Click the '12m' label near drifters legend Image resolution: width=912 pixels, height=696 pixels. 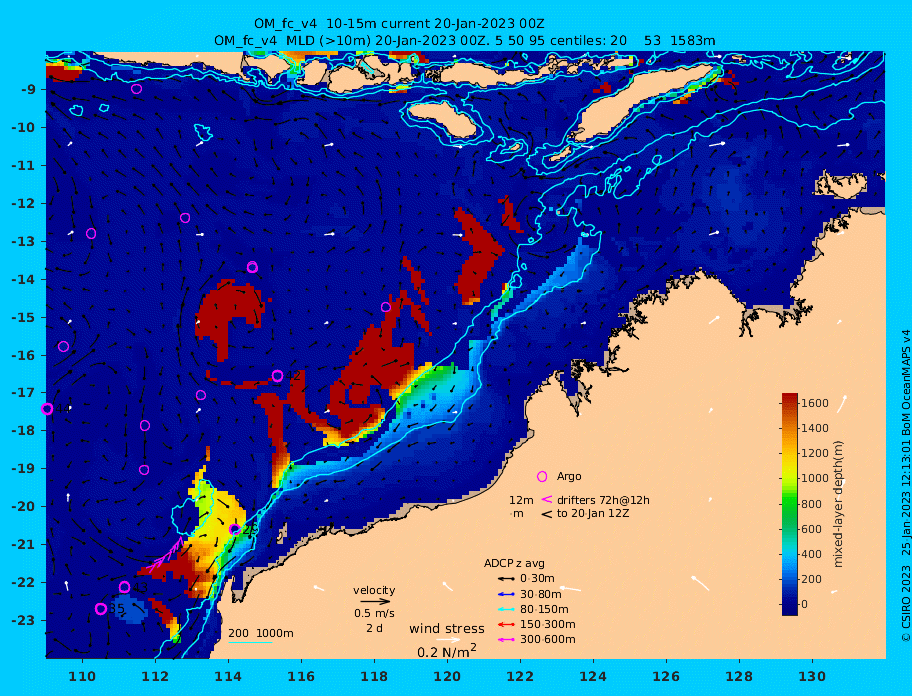tap(521, 500)
